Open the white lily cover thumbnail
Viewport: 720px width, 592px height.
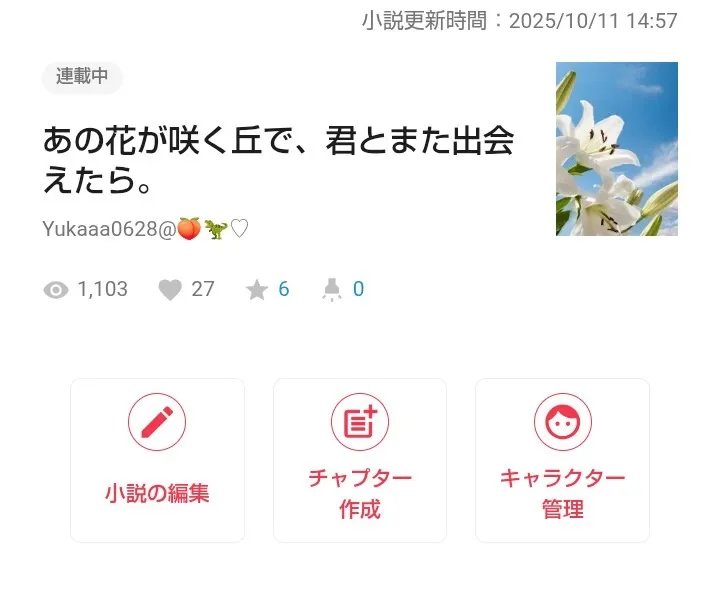click(617, 149)
